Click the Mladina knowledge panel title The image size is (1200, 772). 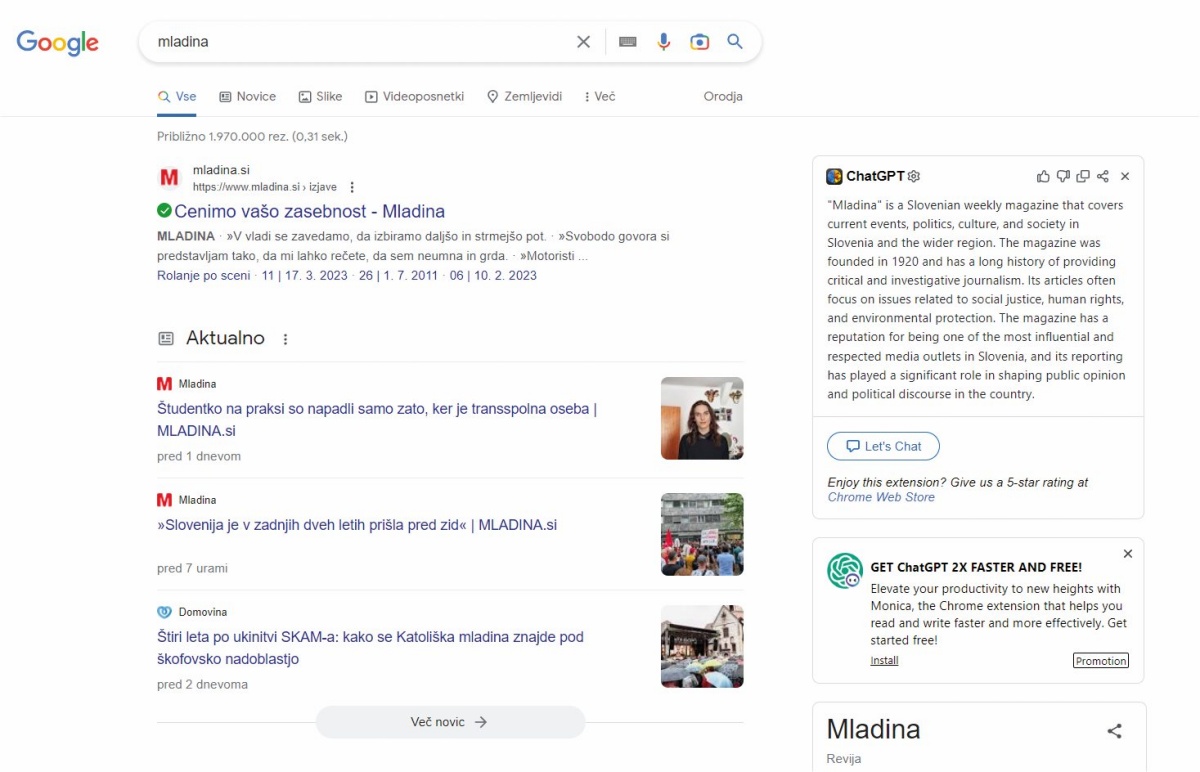(873, 729)
